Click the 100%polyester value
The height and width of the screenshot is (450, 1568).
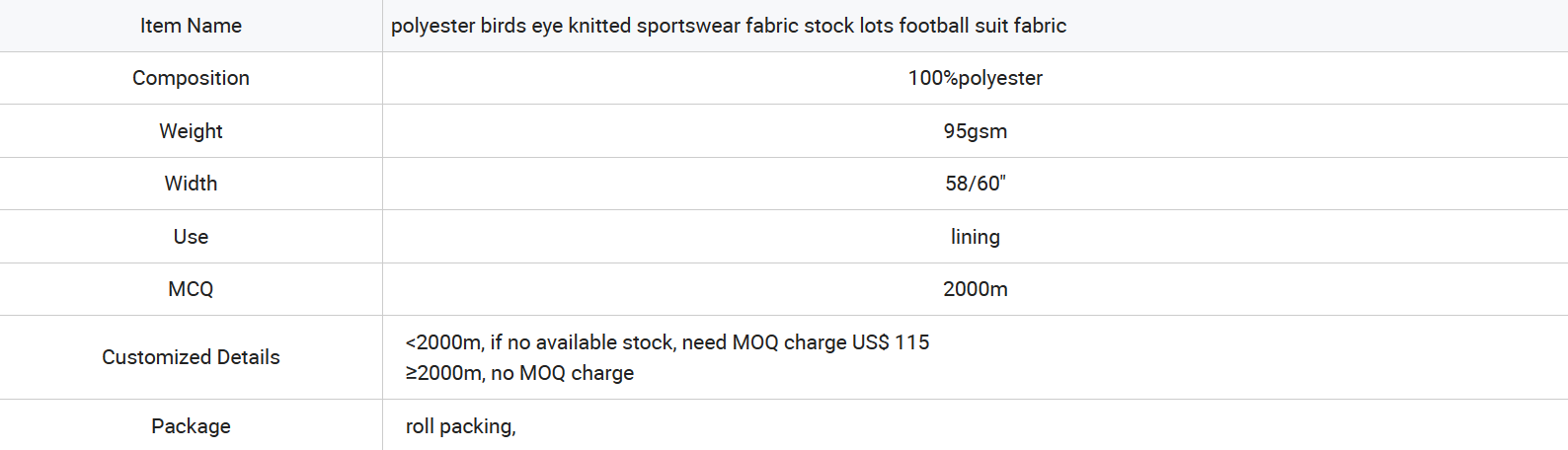click(976, 78)
